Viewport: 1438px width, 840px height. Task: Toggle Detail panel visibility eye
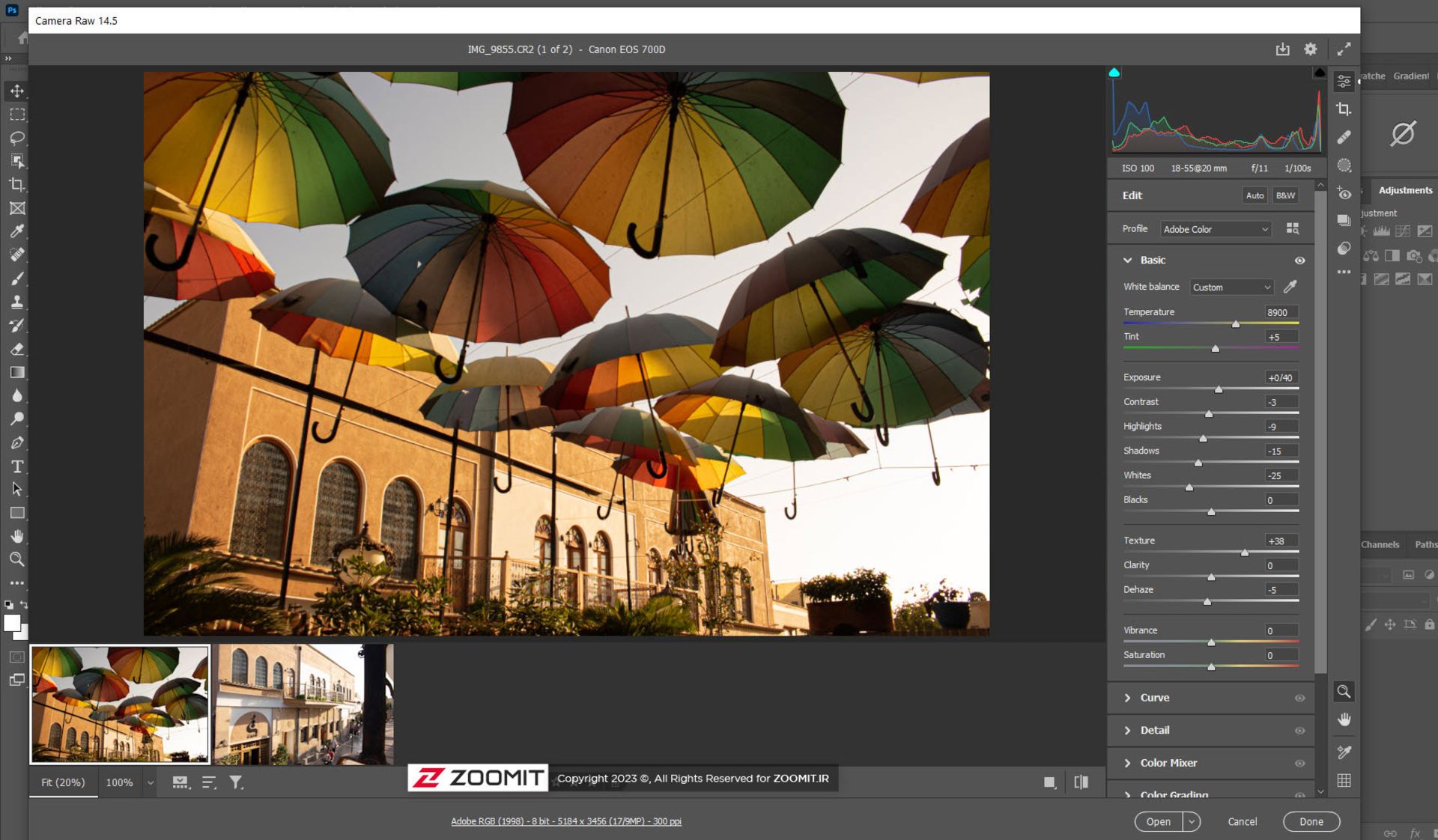point(1299,731)
